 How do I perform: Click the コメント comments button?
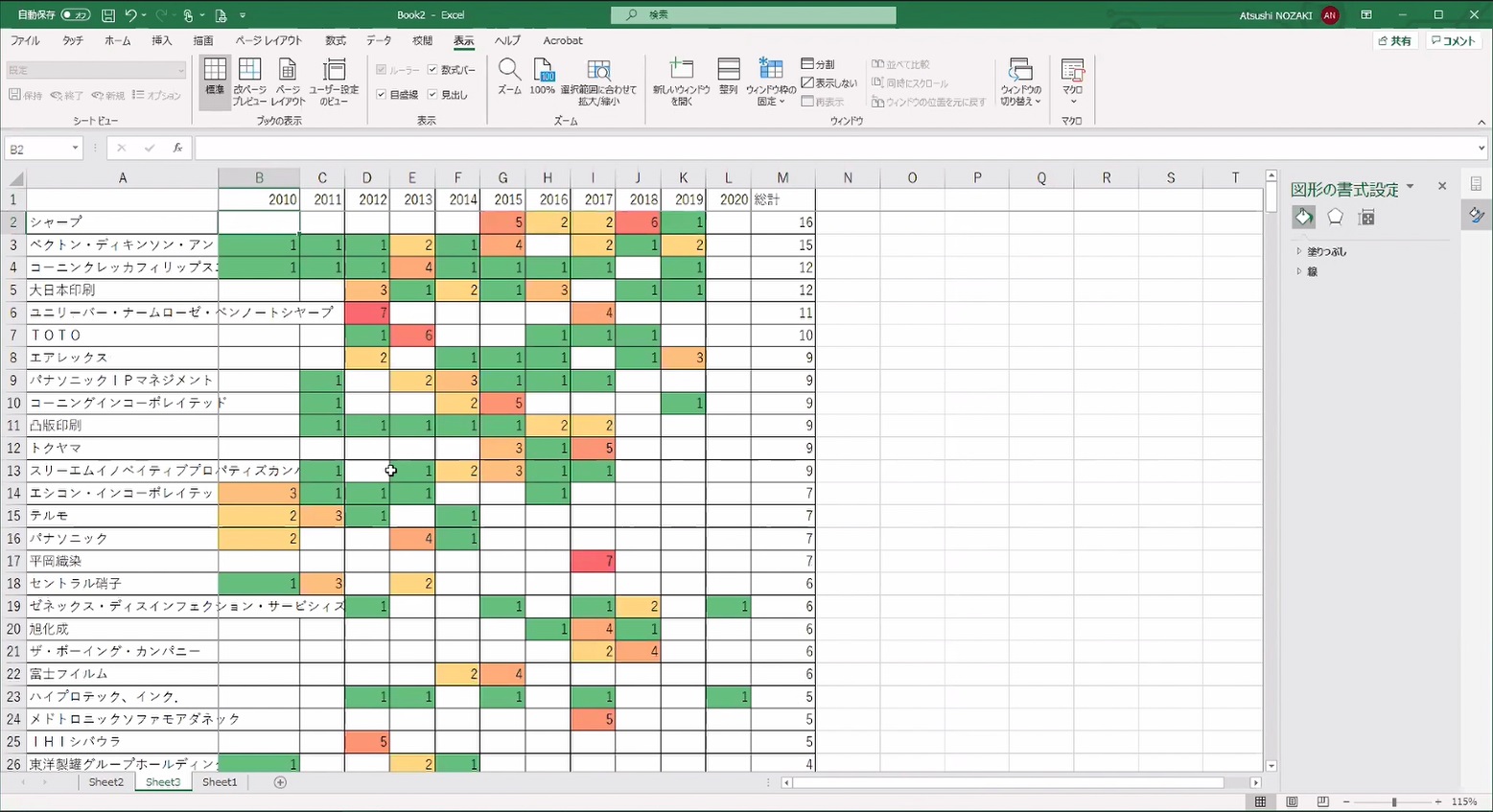[1452, 41]
